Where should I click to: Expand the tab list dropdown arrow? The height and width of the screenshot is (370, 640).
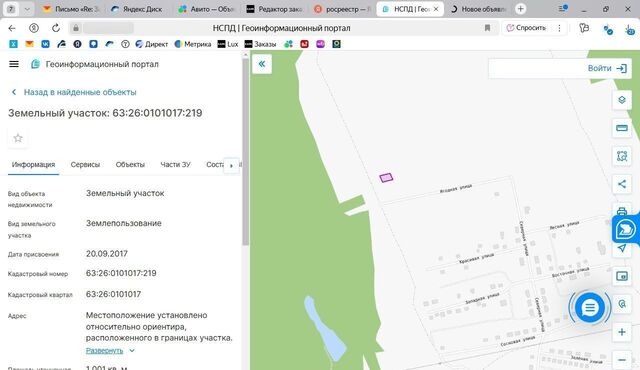click(27, 9)
